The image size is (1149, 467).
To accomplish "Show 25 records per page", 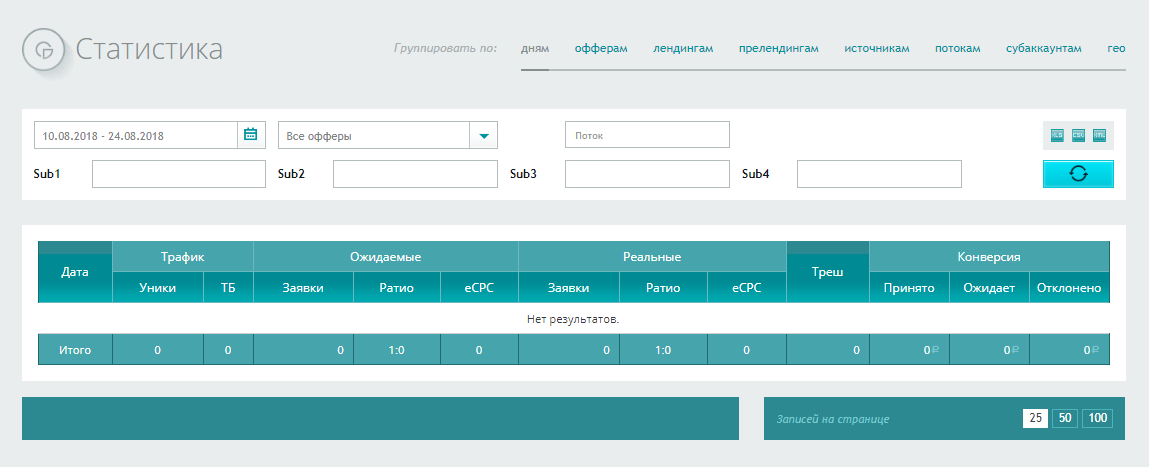I will (x=1035, y=418).
